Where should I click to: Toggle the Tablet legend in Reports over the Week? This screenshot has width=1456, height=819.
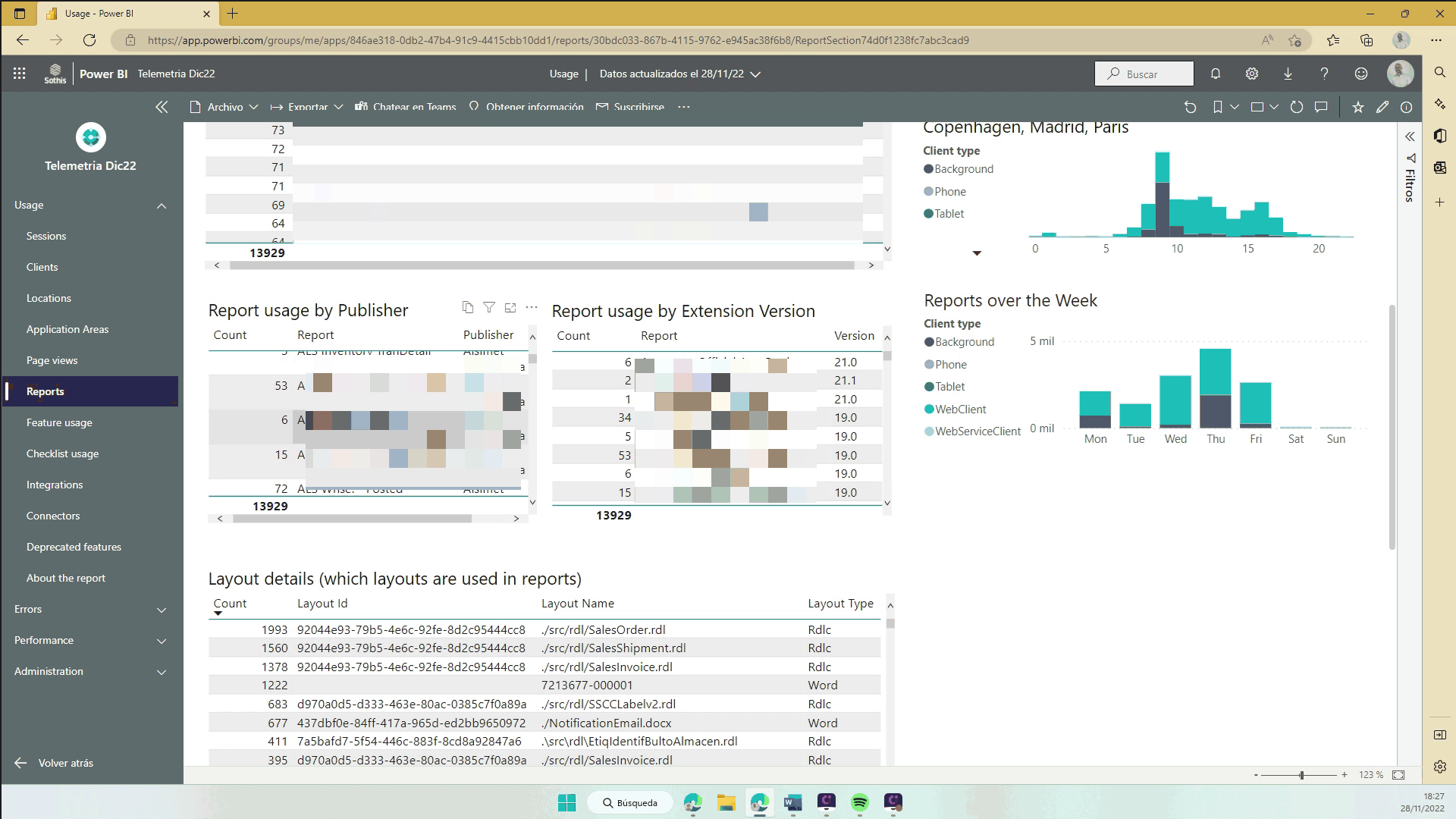point(949,387)
